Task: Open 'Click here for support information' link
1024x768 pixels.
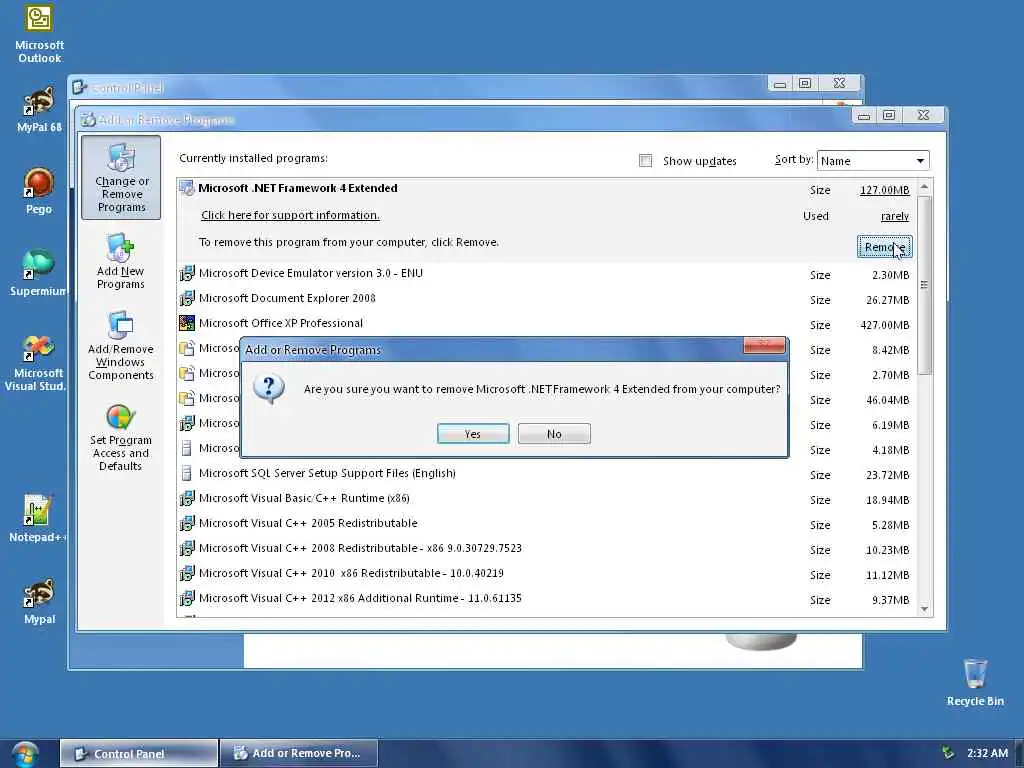Action: 290,215
